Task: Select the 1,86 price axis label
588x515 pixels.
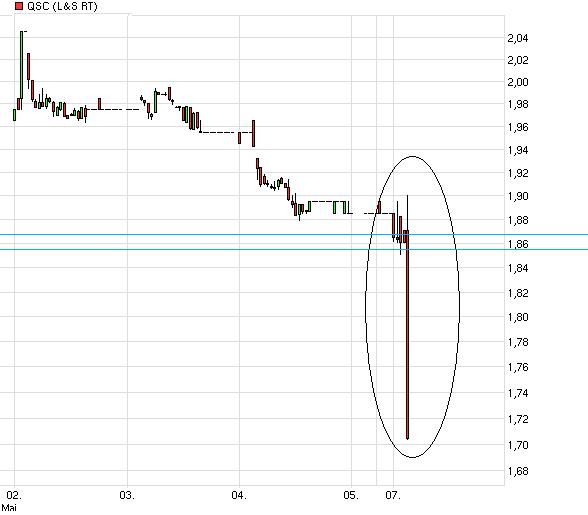Action: pos(518,244)
